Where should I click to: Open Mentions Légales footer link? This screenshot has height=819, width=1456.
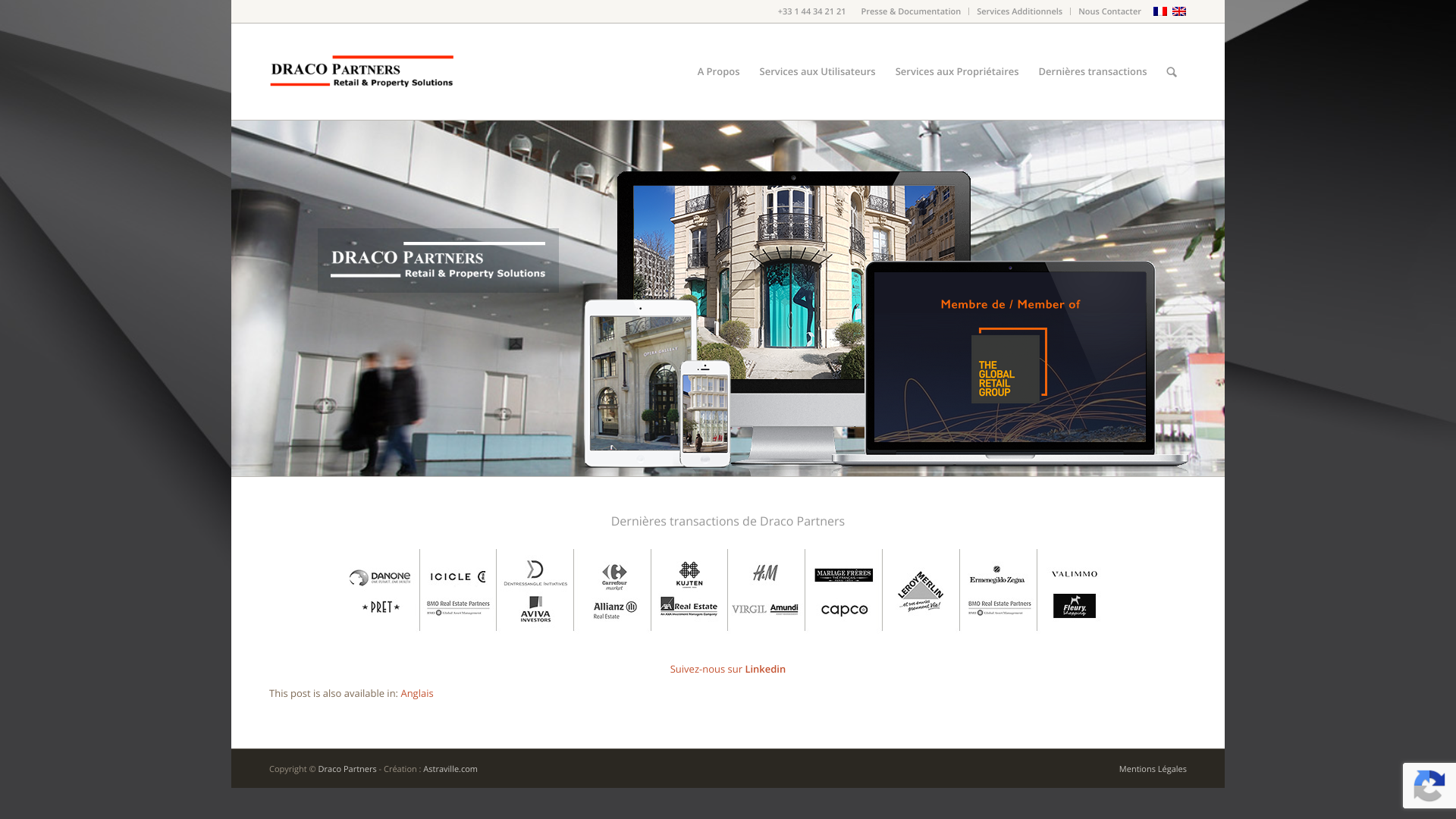(1153, 769)
